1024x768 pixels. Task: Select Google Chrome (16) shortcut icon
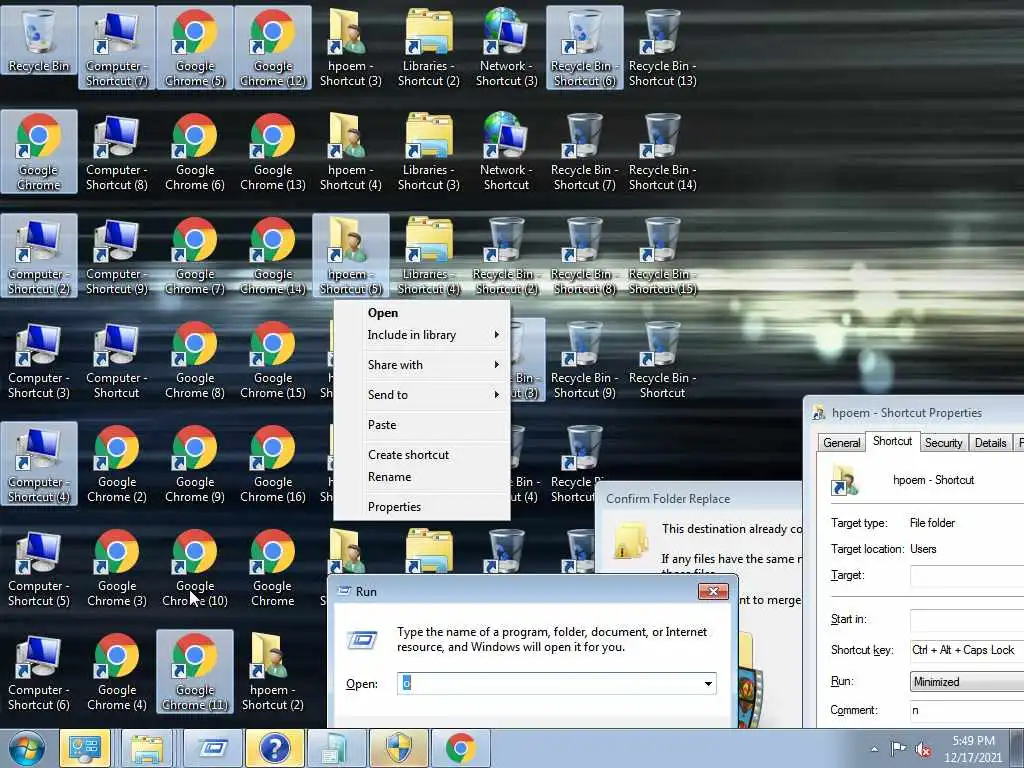pyautogui.click(x=273, y=464)
